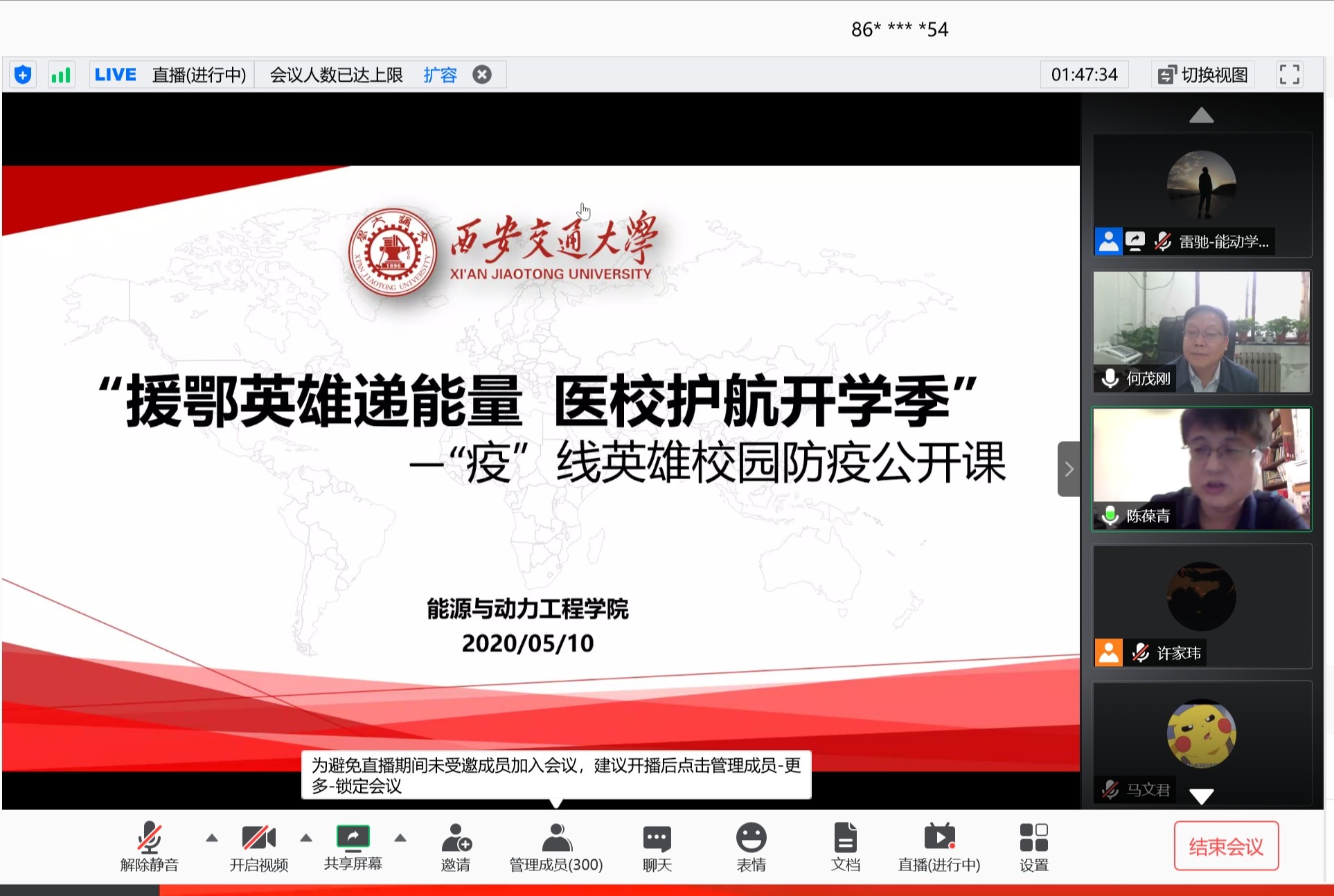1334x896 pixels.
Task: Expand share screen options arrow
Action: point(400,838)
